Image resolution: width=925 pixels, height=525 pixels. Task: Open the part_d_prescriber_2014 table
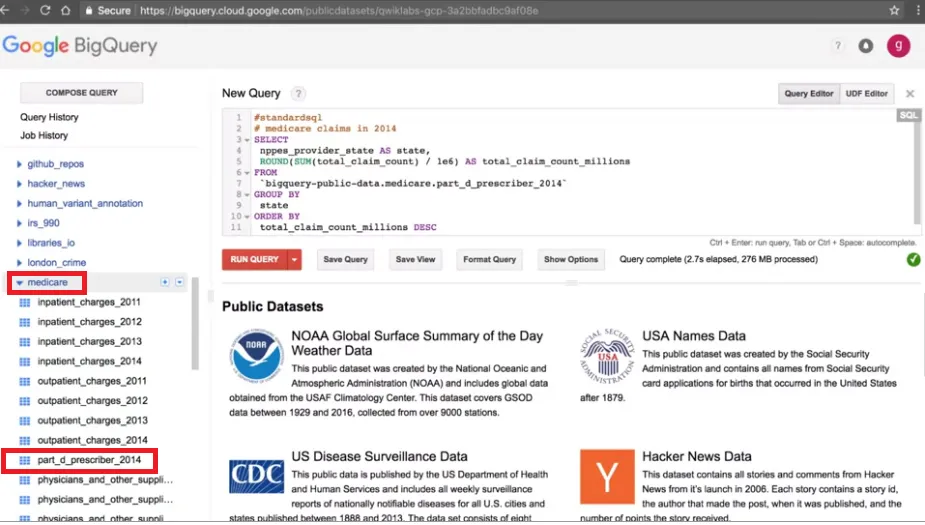coord(89,460)
